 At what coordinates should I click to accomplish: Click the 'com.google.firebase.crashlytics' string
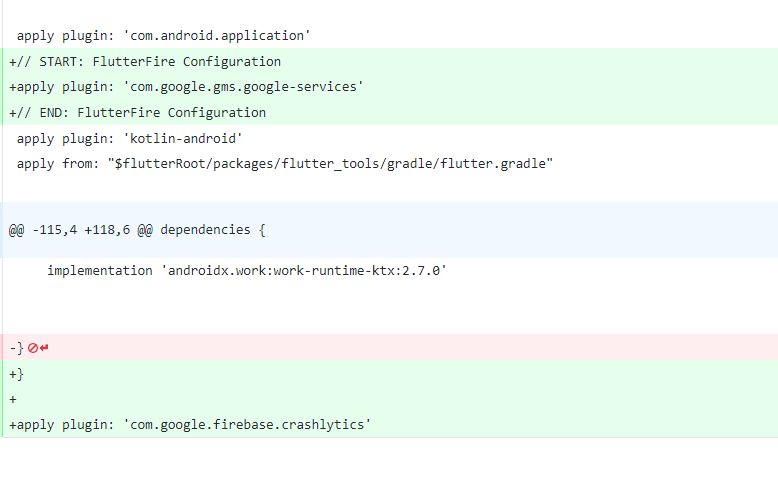tap(247, 425)
